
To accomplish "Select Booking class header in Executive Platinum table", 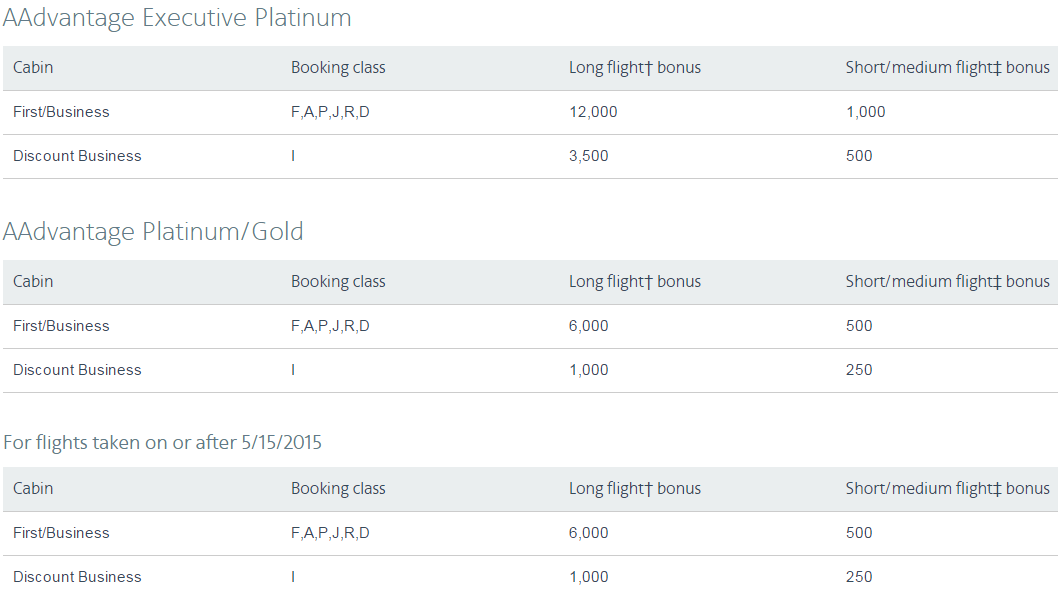I will [338, 67].
